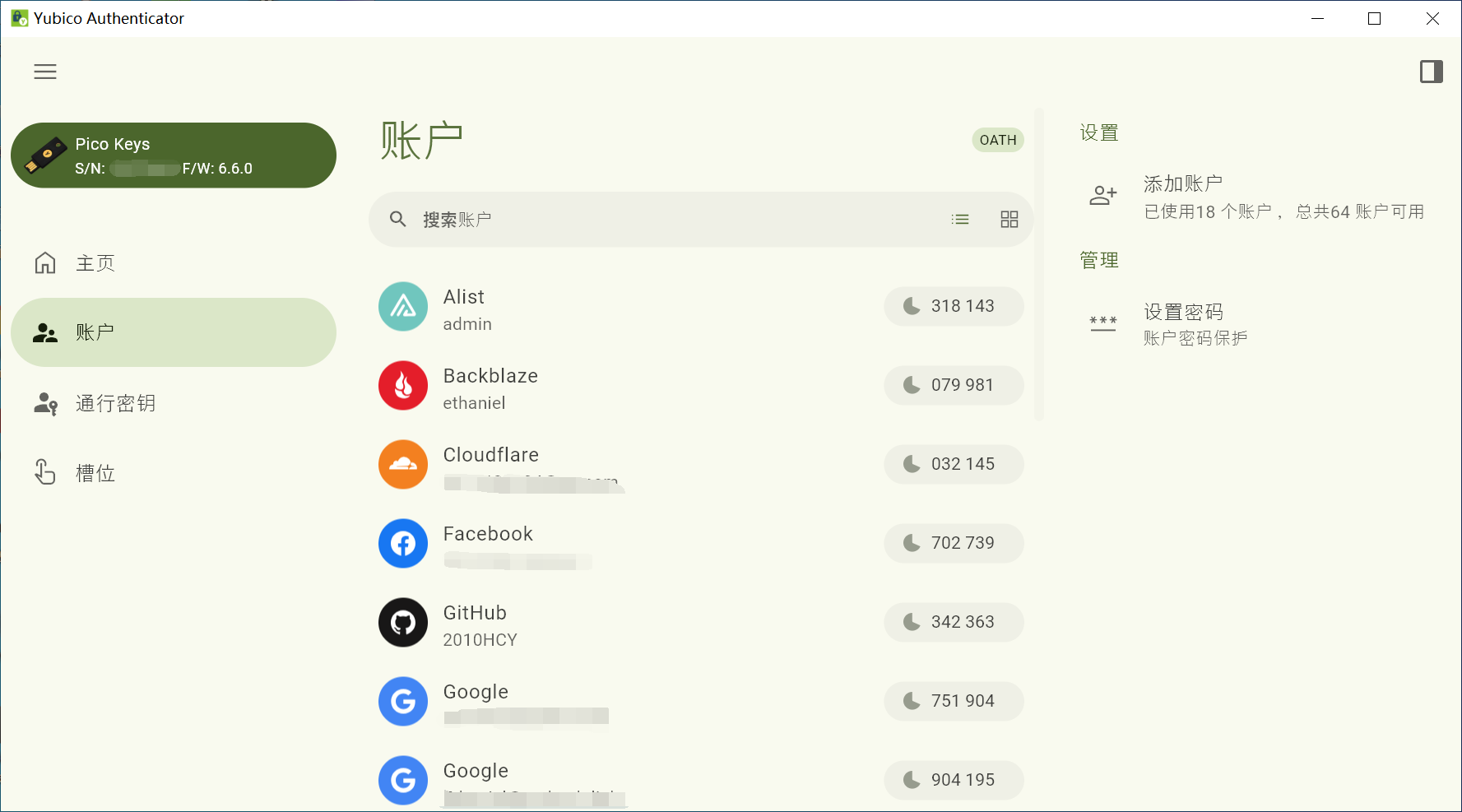This screenshot has height=812, width=1462.
Task: Toggle the right sidebar panel icon
Action: pyautogui.click(x=1431, y=72)
